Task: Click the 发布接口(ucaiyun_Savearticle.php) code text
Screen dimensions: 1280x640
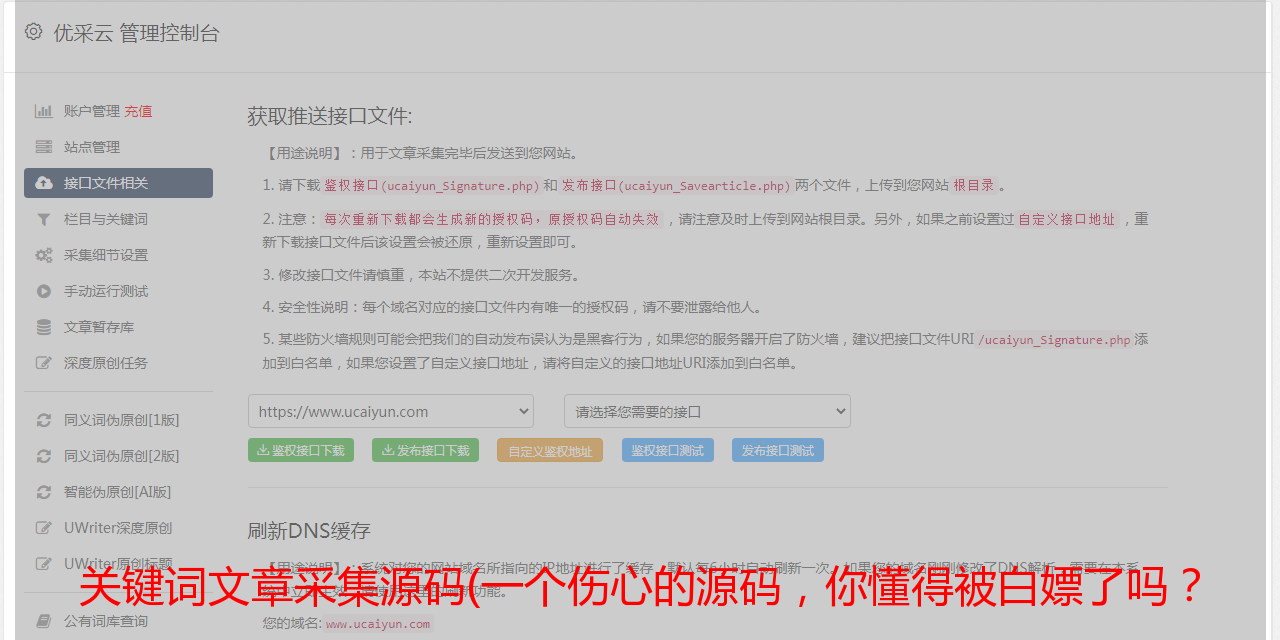Action: tap(676, 186)
